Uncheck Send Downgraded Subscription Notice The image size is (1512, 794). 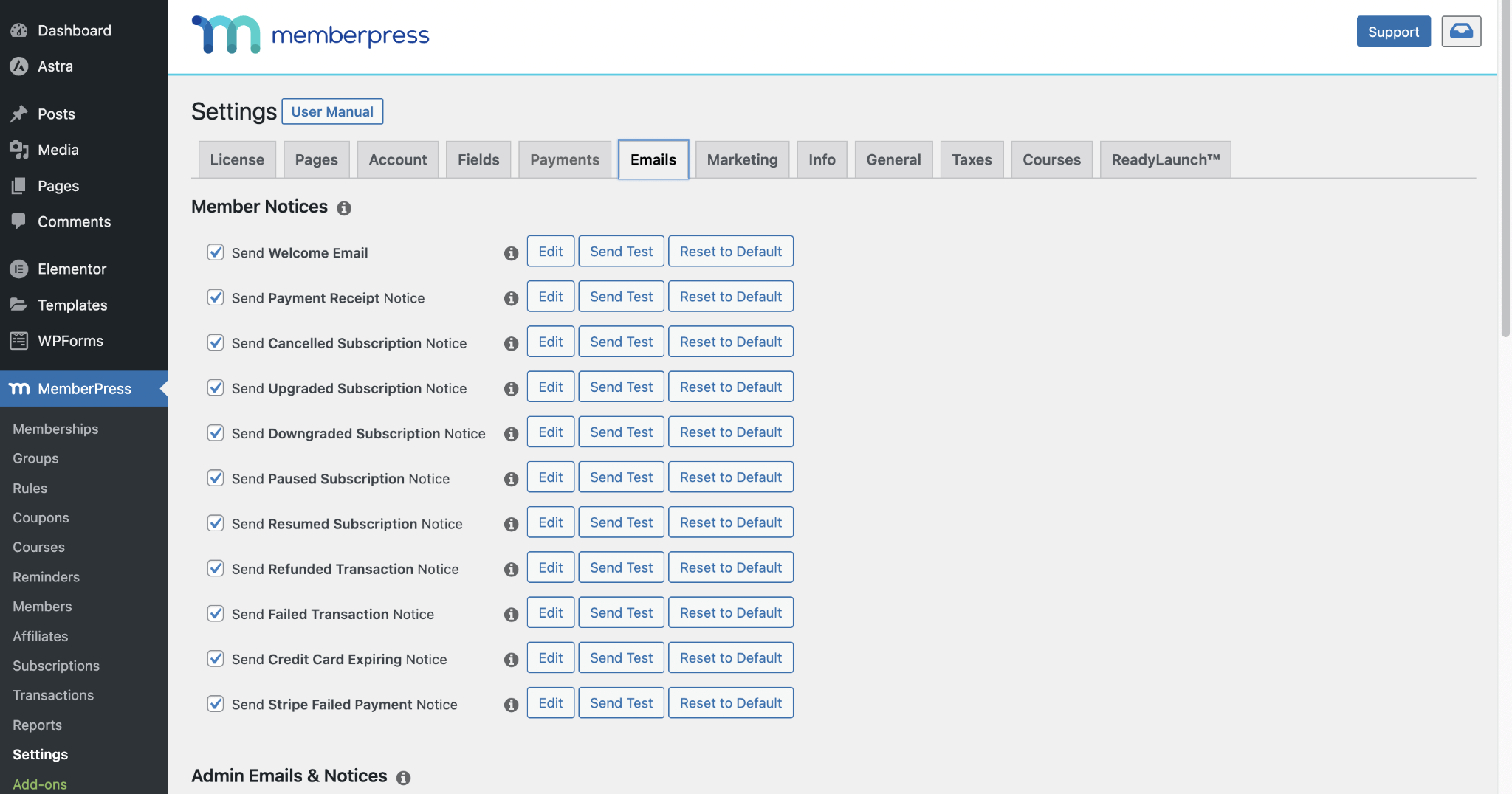pos(216,432)
